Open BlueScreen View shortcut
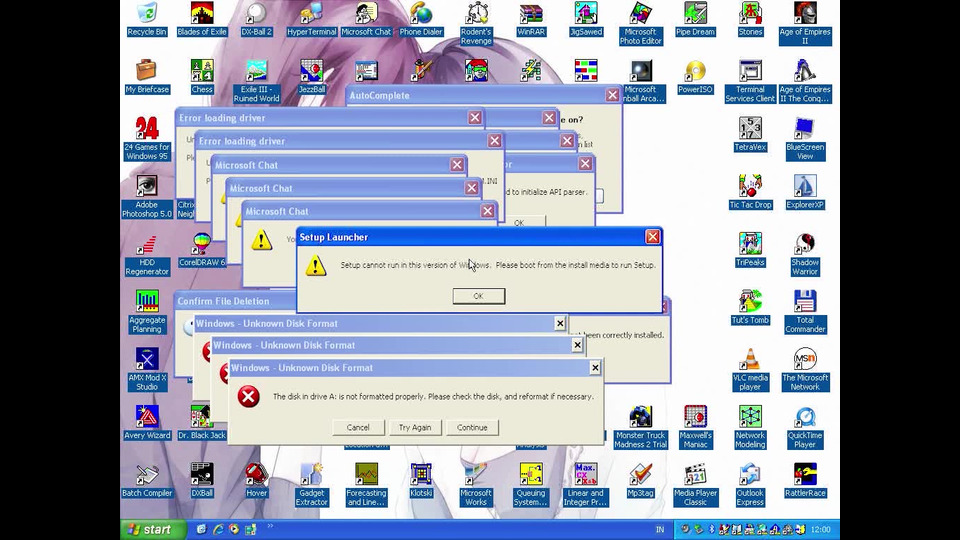 point(804,138)
